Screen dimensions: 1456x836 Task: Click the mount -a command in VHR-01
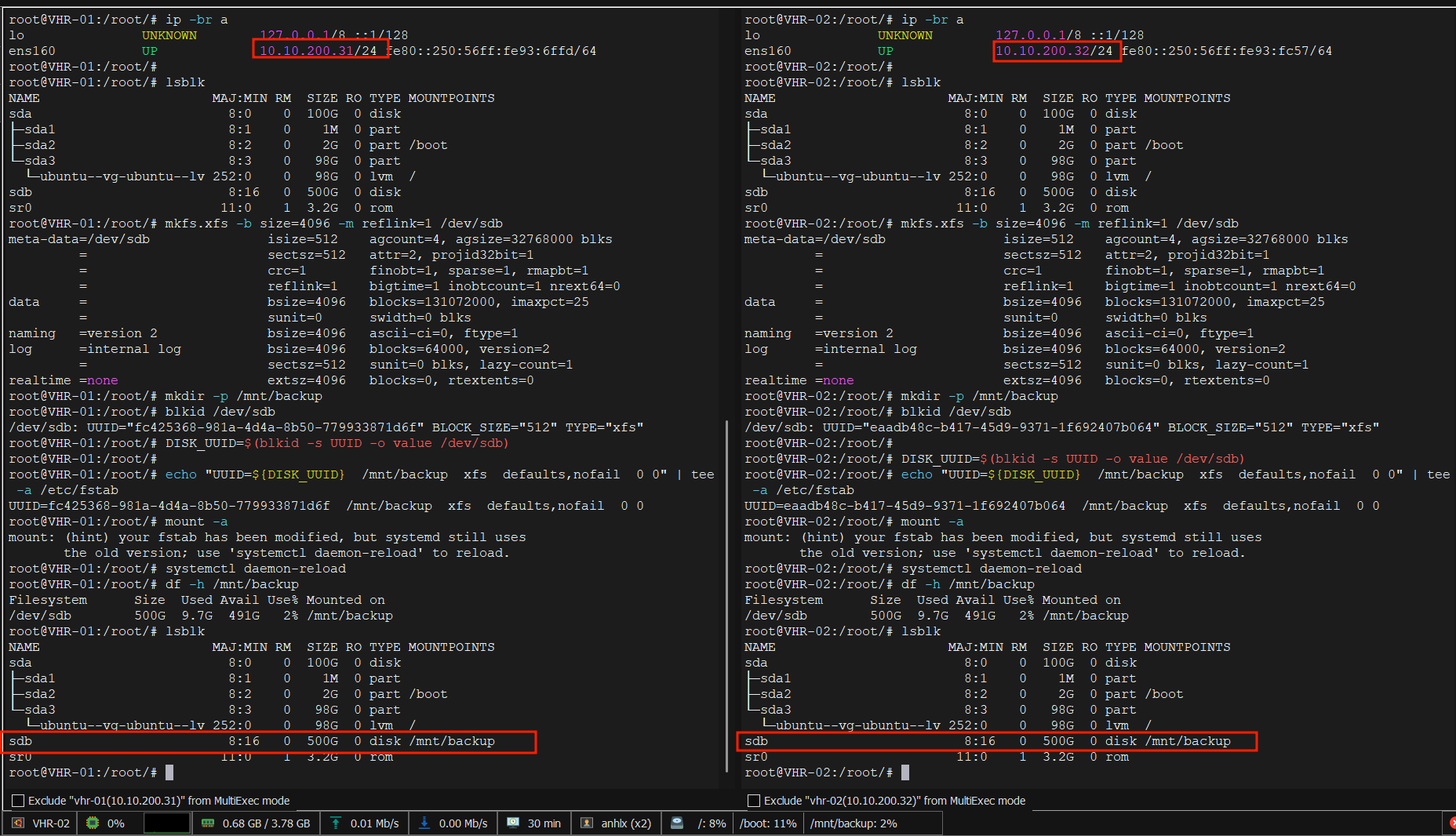(x=196, y=522)
